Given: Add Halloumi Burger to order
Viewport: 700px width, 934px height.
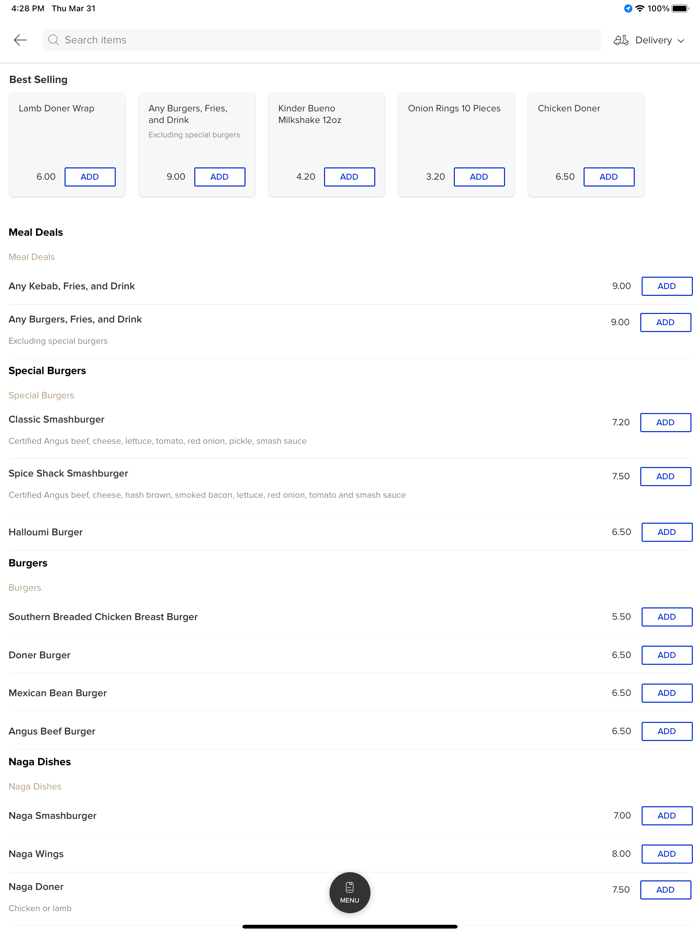Looking at the screenshot, I should (666, 532).
